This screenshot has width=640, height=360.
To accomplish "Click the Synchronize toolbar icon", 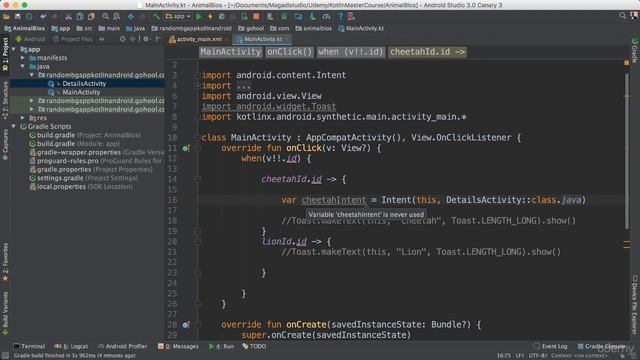I will coord(29,17).
